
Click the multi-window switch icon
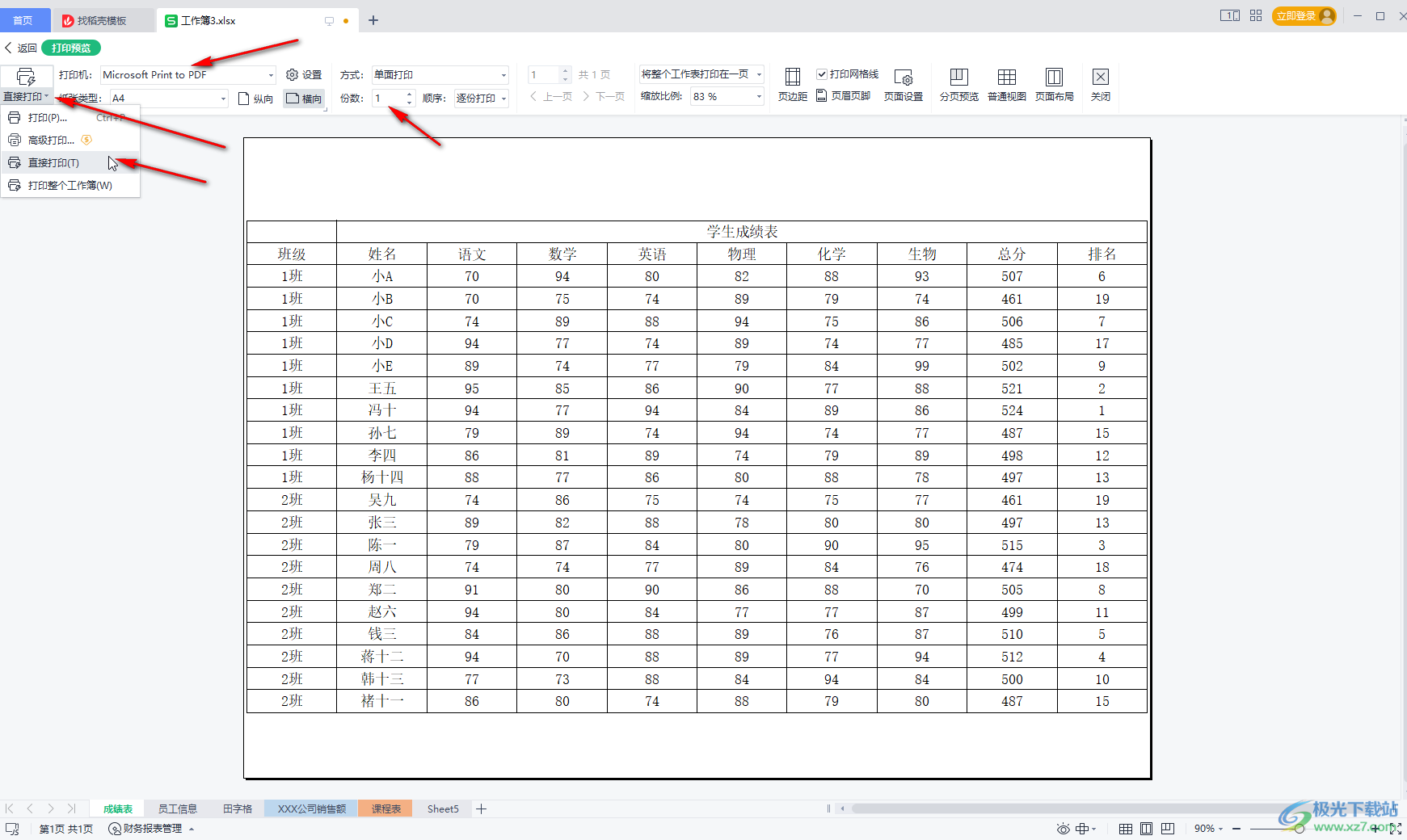1229,16
